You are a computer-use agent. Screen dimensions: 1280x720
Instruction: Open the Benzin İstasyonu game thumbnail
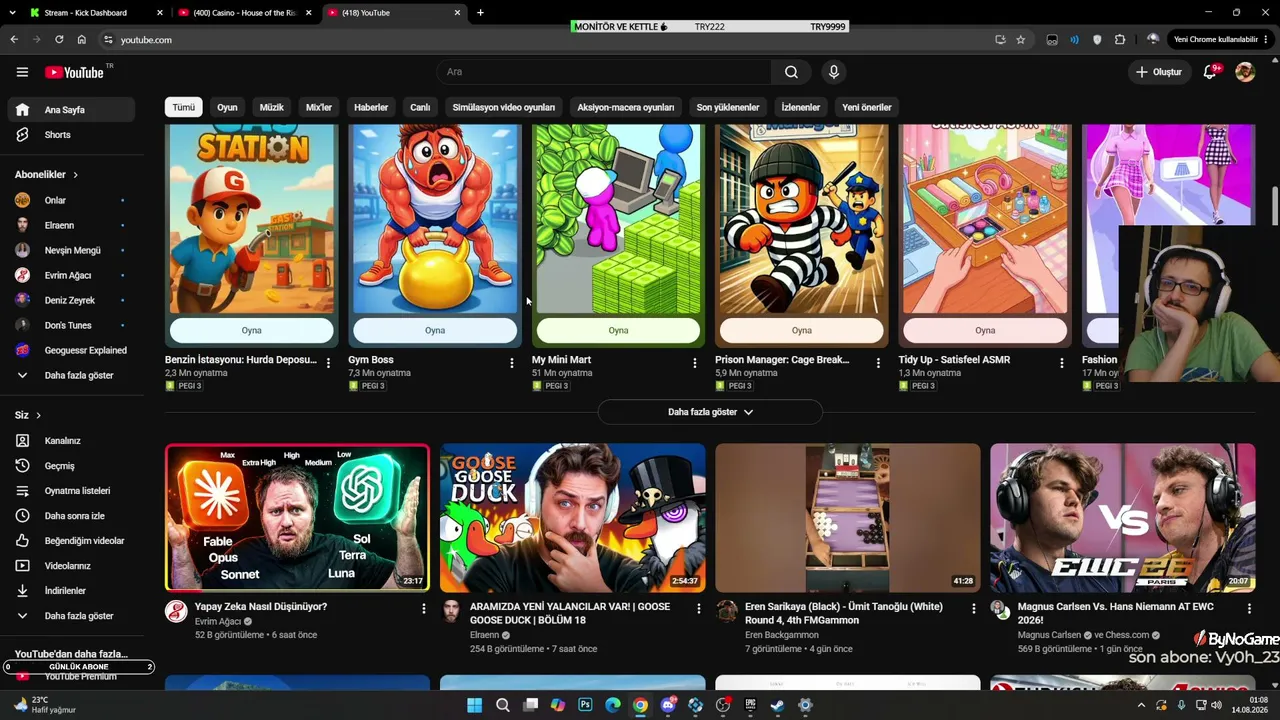(251, 219)
